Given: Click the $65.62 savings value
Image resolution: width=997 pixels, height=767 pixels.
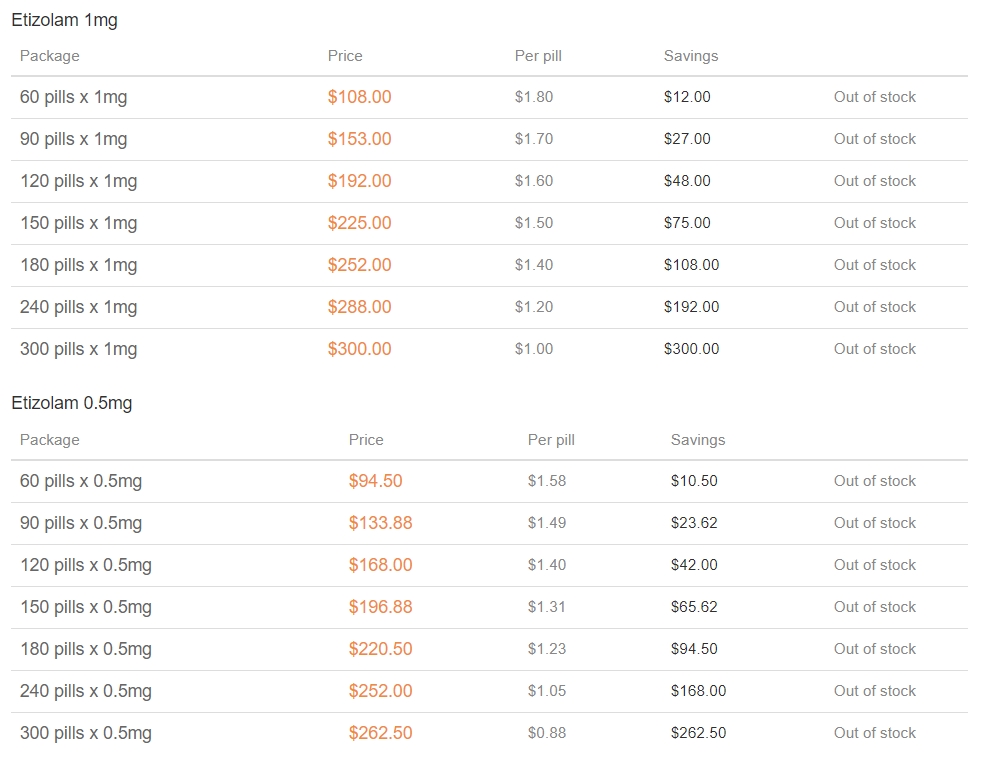Looking at the screenshot, I should (x=694, y=607).
